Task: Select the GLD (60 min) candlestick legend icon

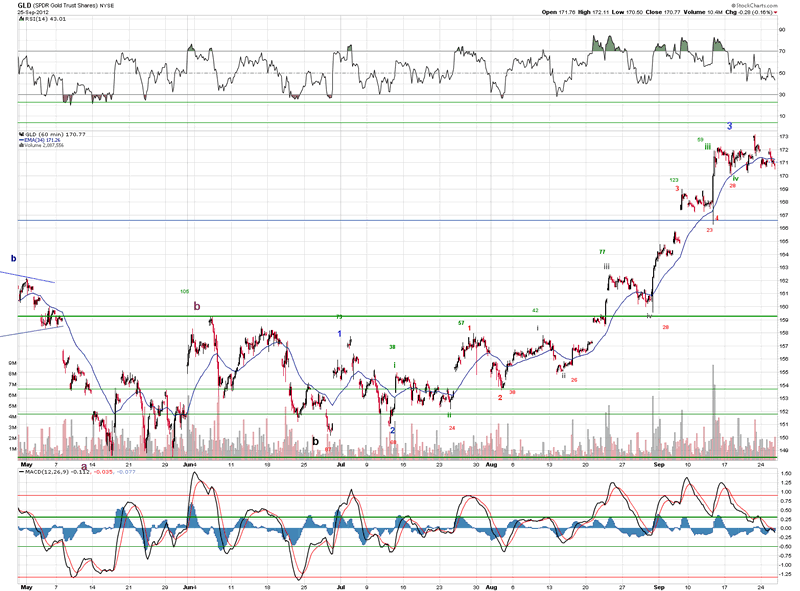Action: [x=20, y=134]
